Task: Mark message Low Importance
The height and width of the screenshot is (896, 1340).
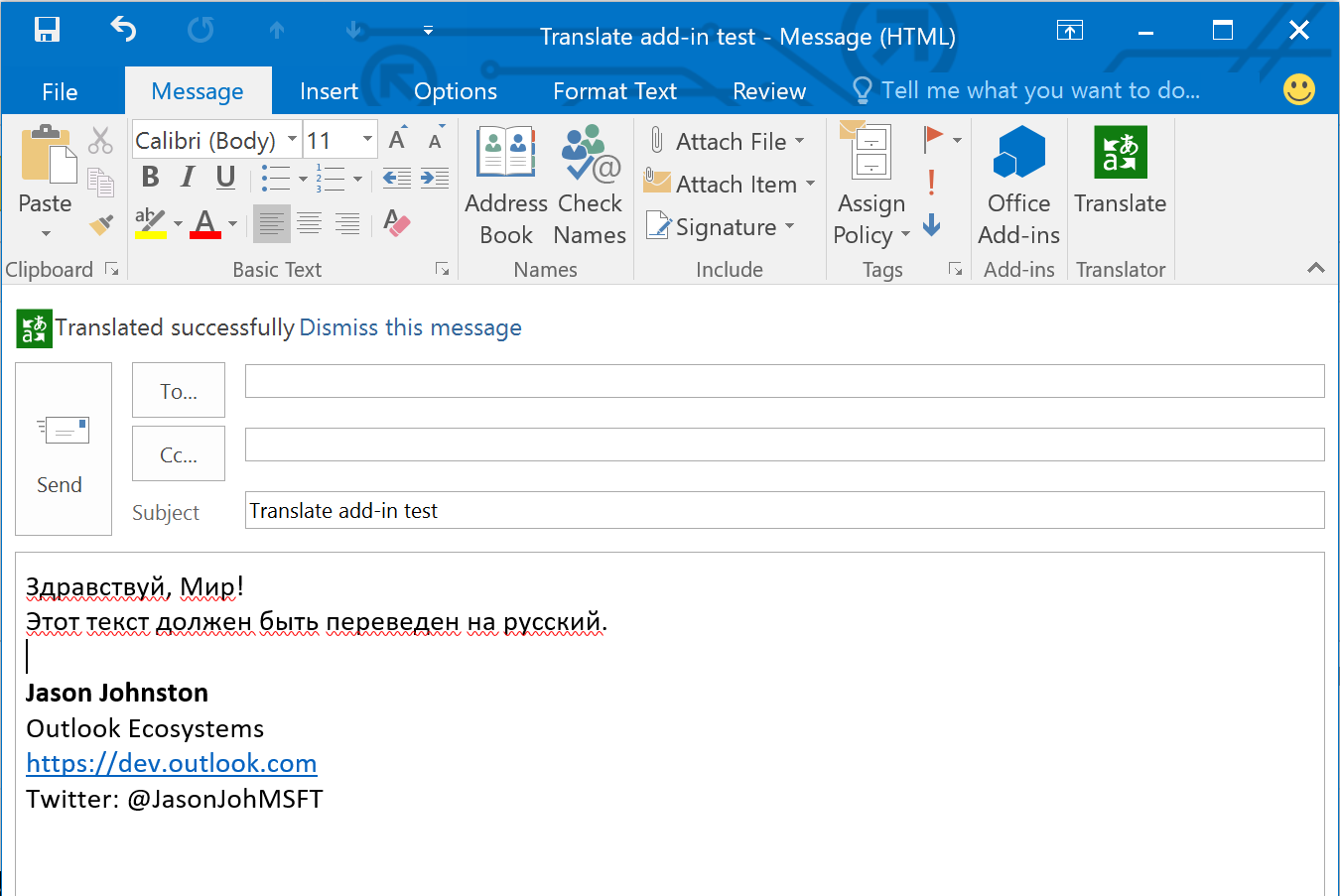Action: (931, 226)
